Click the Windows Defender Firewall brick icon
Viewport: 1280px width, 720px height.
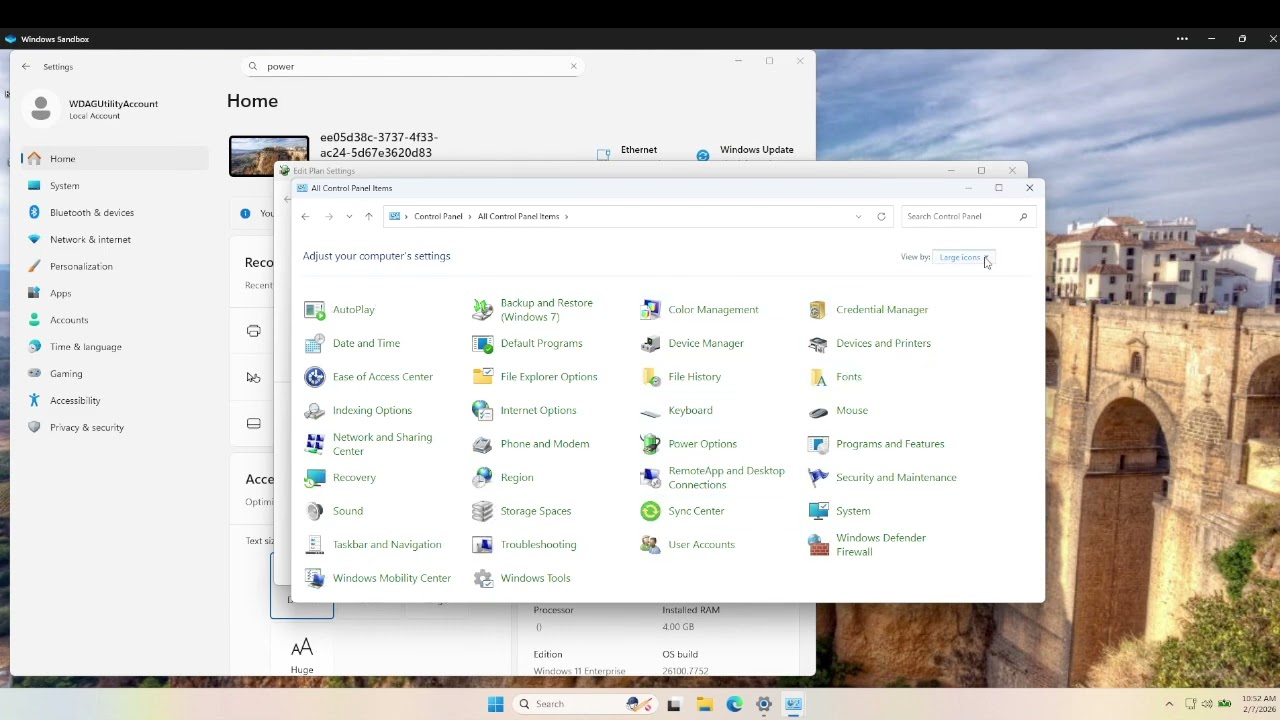pyautogui.click(x=819, y=545)
